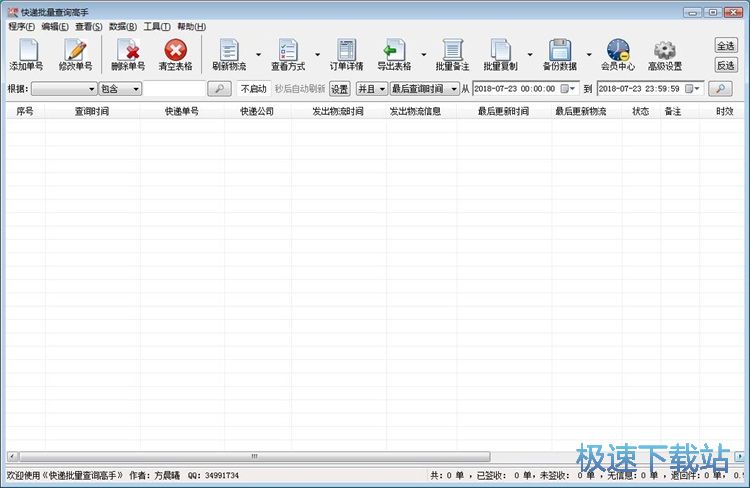The width and height of the screenshot is (750, 488).
Task: Sort by the 查询时间 column header
Action: pos(92,111)
